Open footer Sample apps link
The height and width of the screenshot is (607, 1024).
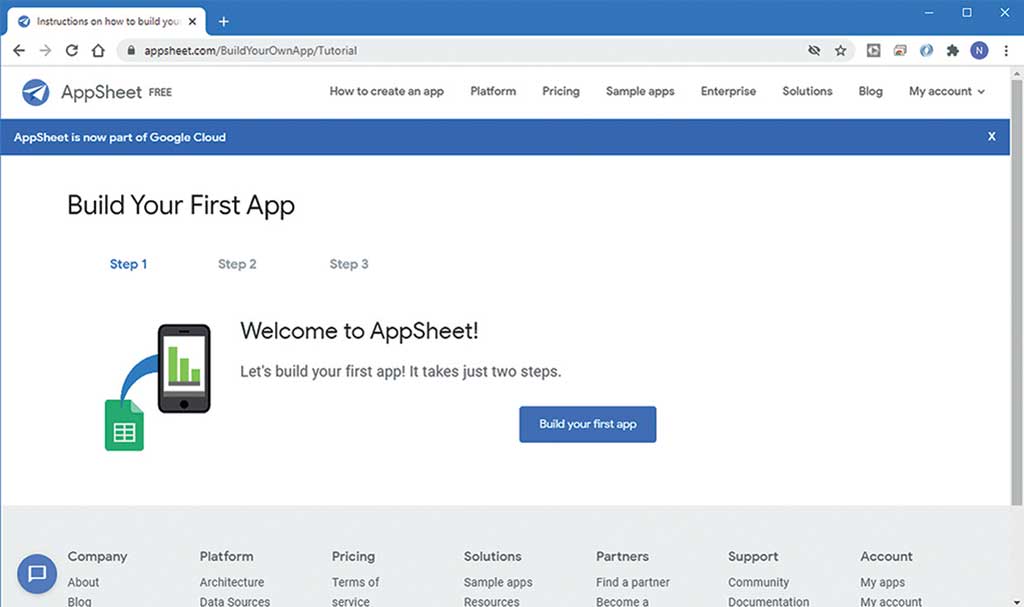pyautogui.click(x=498, y=582)
